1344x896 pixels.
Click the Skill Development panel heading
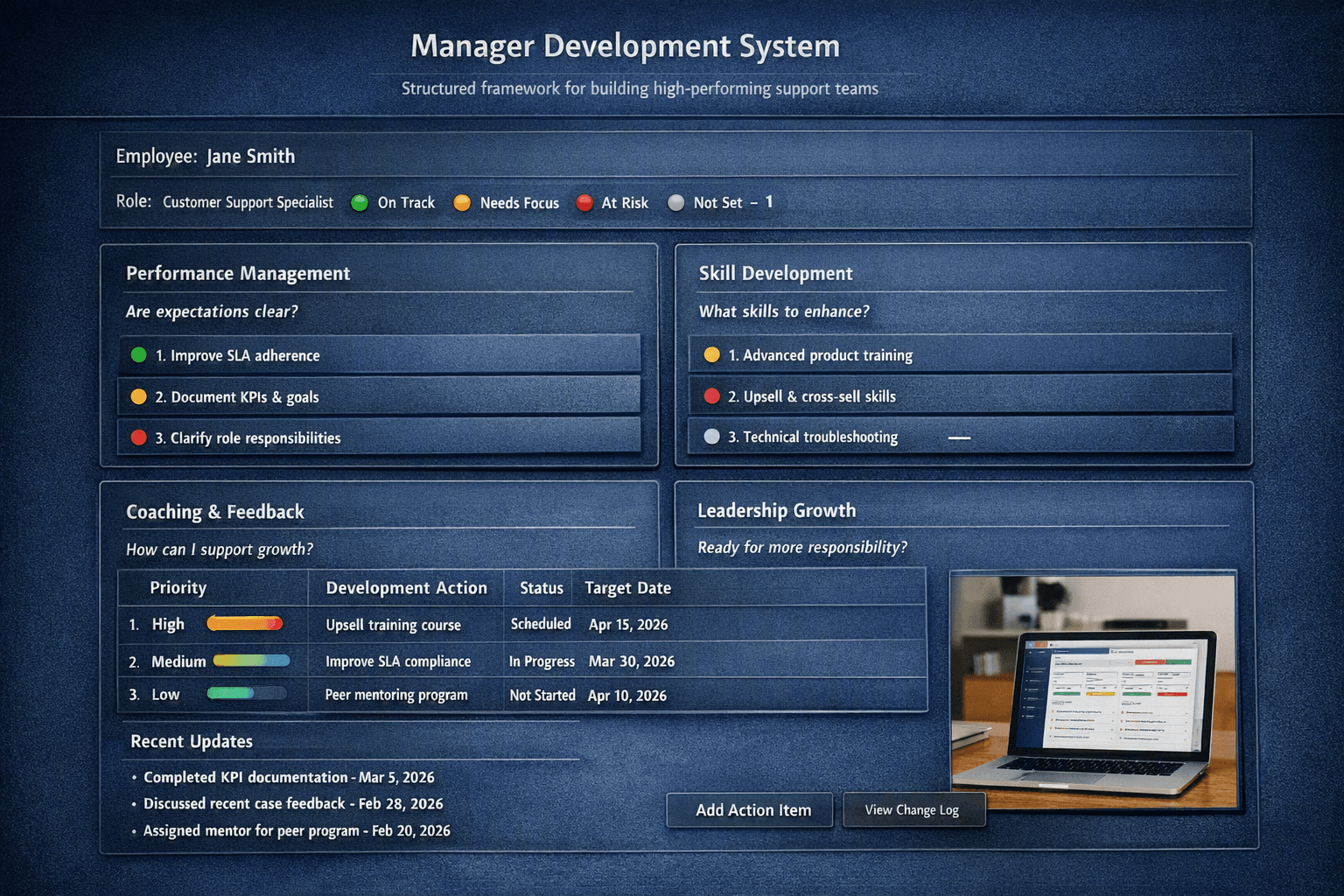775,273
